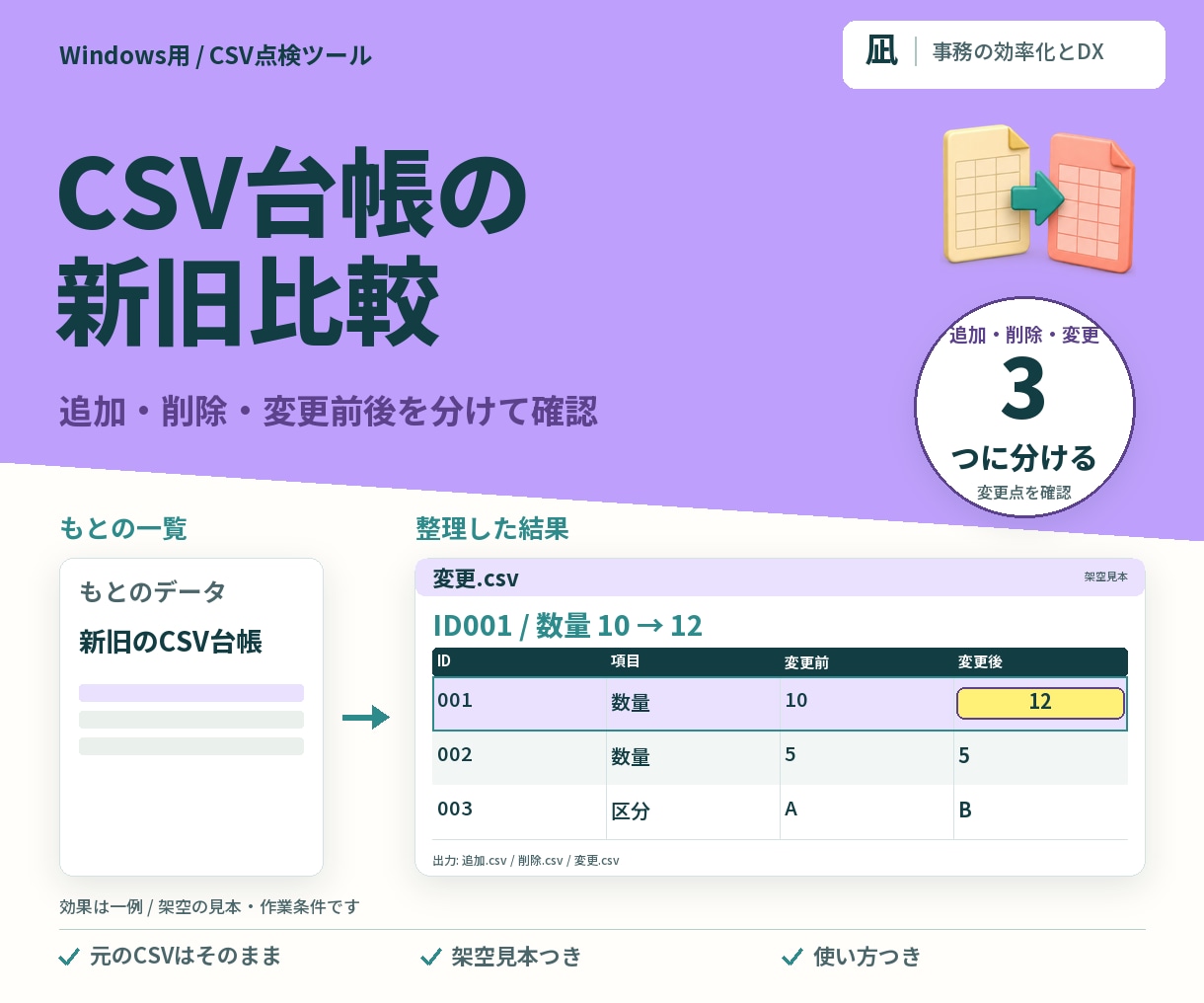The height and width of the screenshot is (1003, 1204).
Task: Click the 変更前 value A
Action: click(790, 810)
